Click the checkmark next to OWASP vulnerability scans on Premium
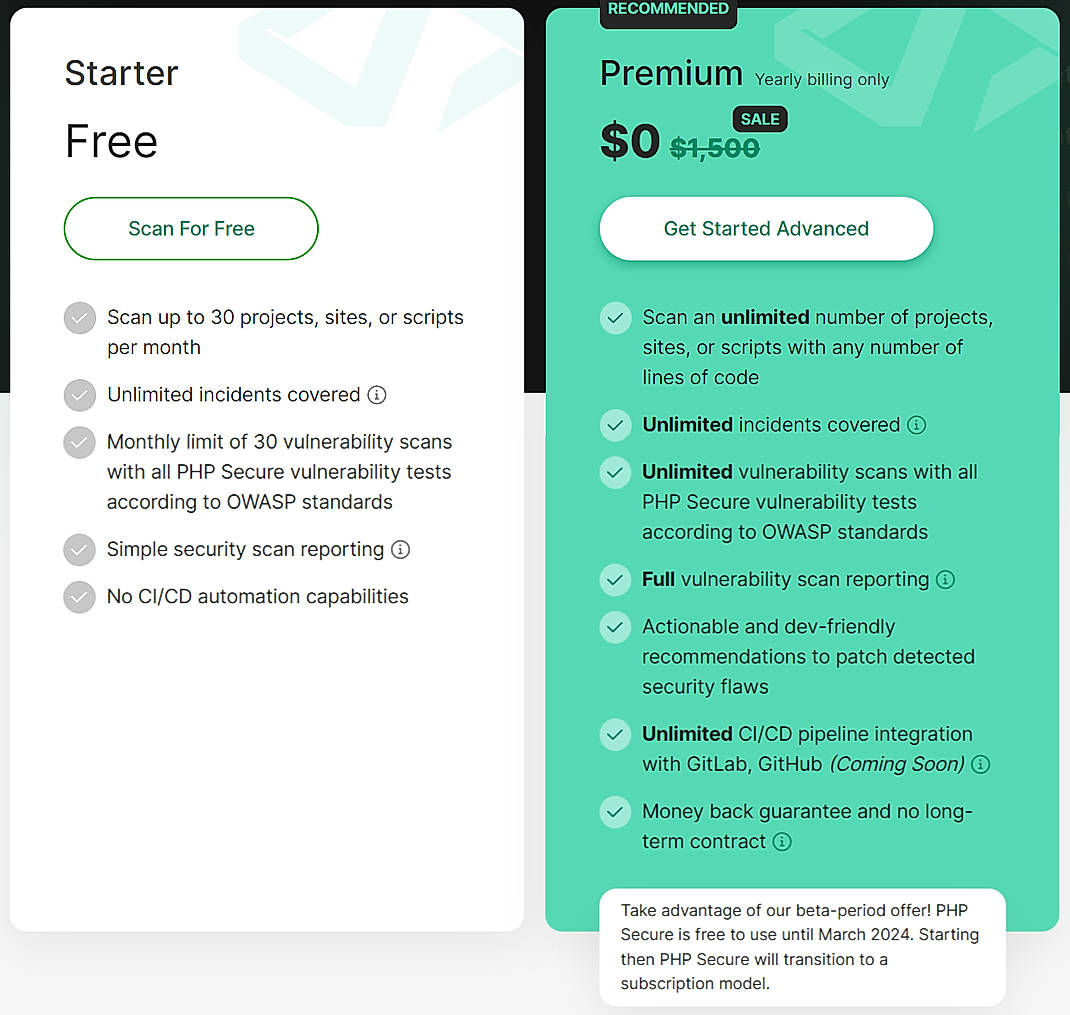This screenshot has height=1015, width=1070. (615, 472)
